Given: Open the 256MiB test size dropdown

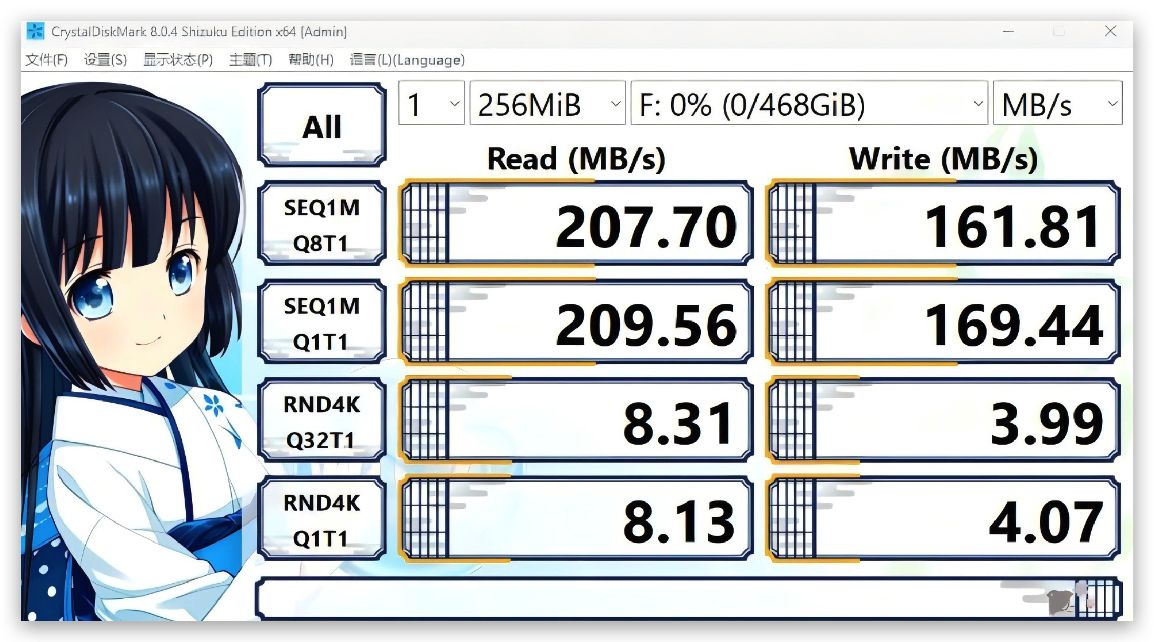Looking at the screenshot, I should (x=548, y=103).
